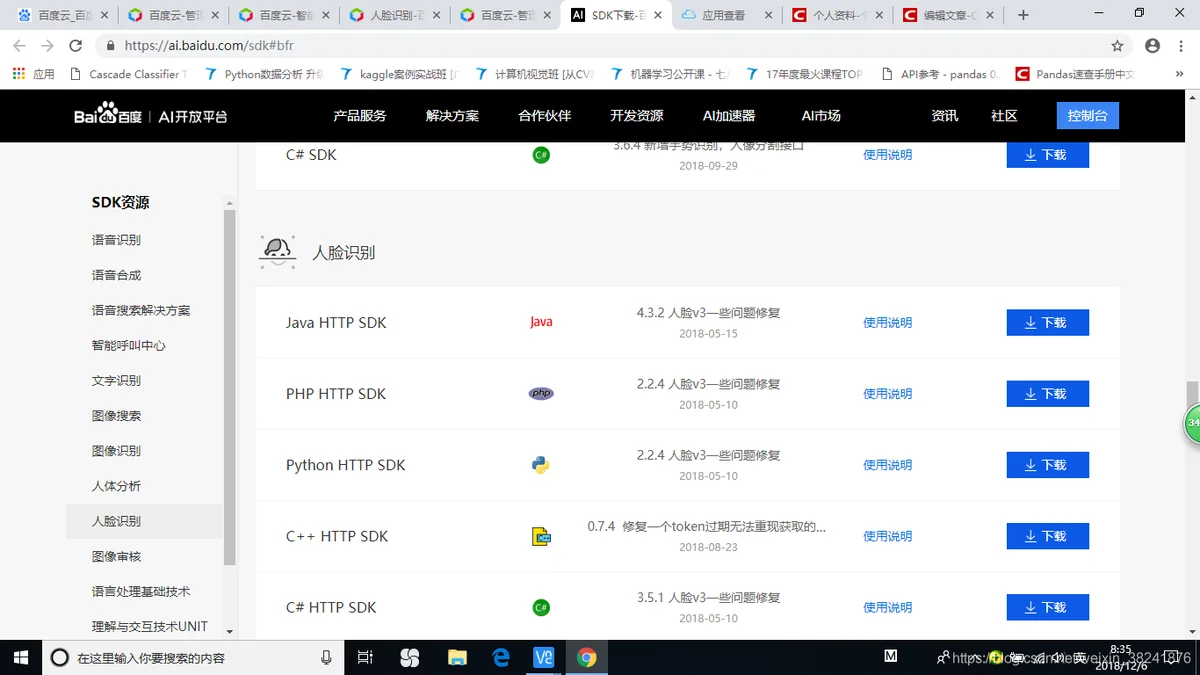Go to 资讯 in the top navigation

(945, 116)
